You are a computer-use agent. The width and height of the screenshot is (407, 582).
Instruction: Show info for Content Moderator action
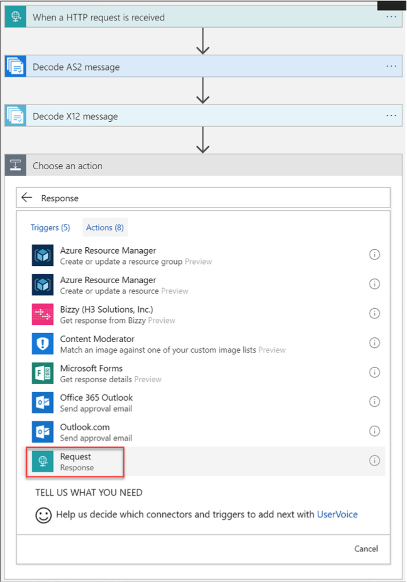[x=374, y=343]
